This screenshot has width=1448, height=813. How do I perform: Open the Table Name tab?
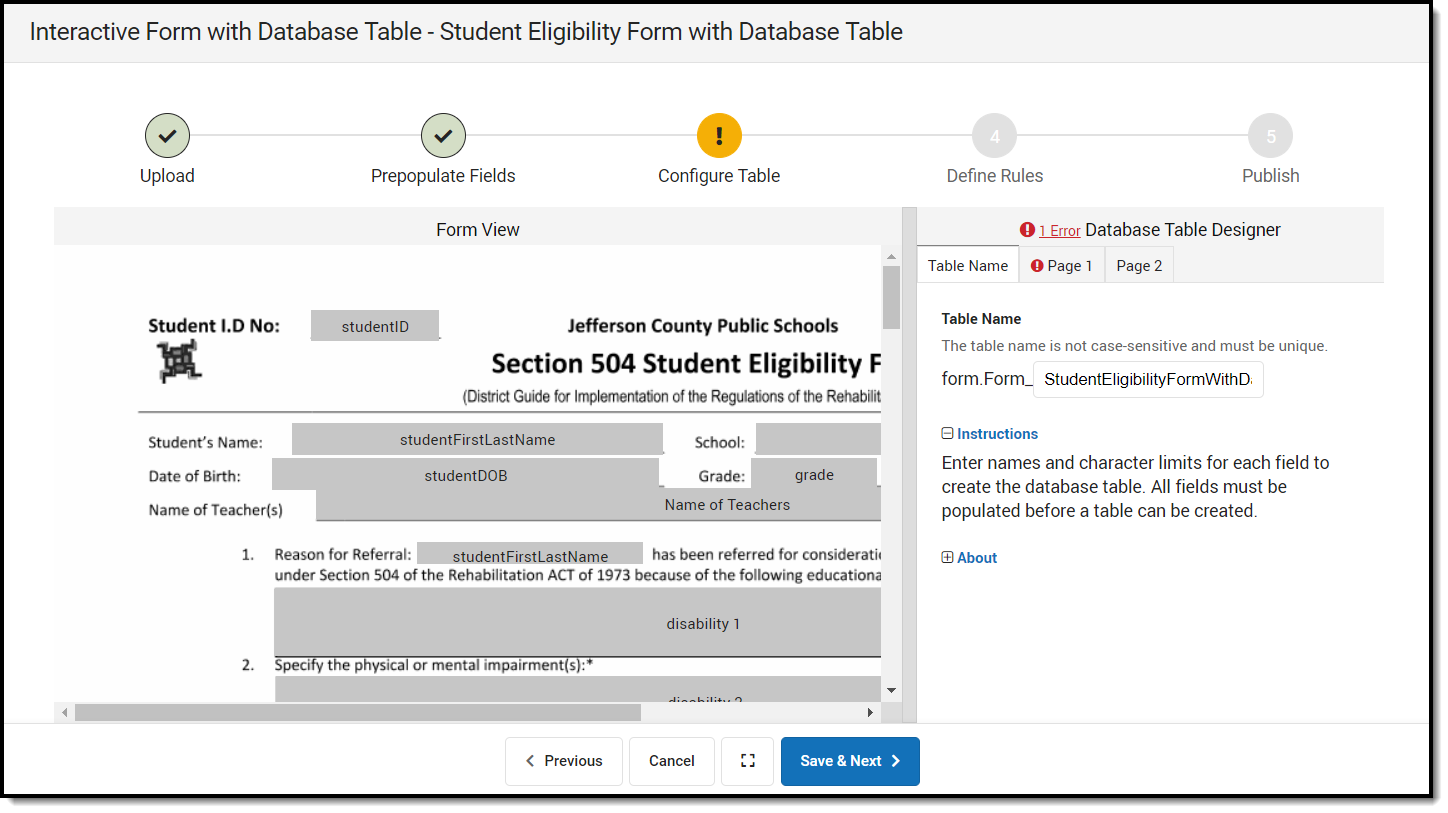coord(967,265)
